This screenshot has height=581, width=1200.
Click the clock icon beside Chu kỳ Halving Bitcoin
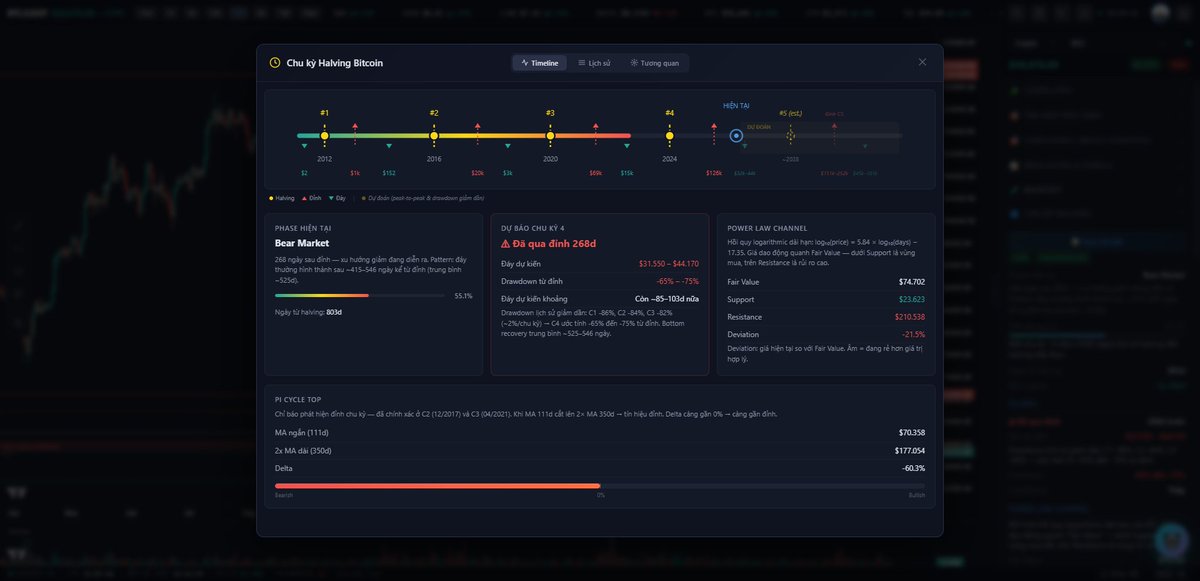(275, 63)
